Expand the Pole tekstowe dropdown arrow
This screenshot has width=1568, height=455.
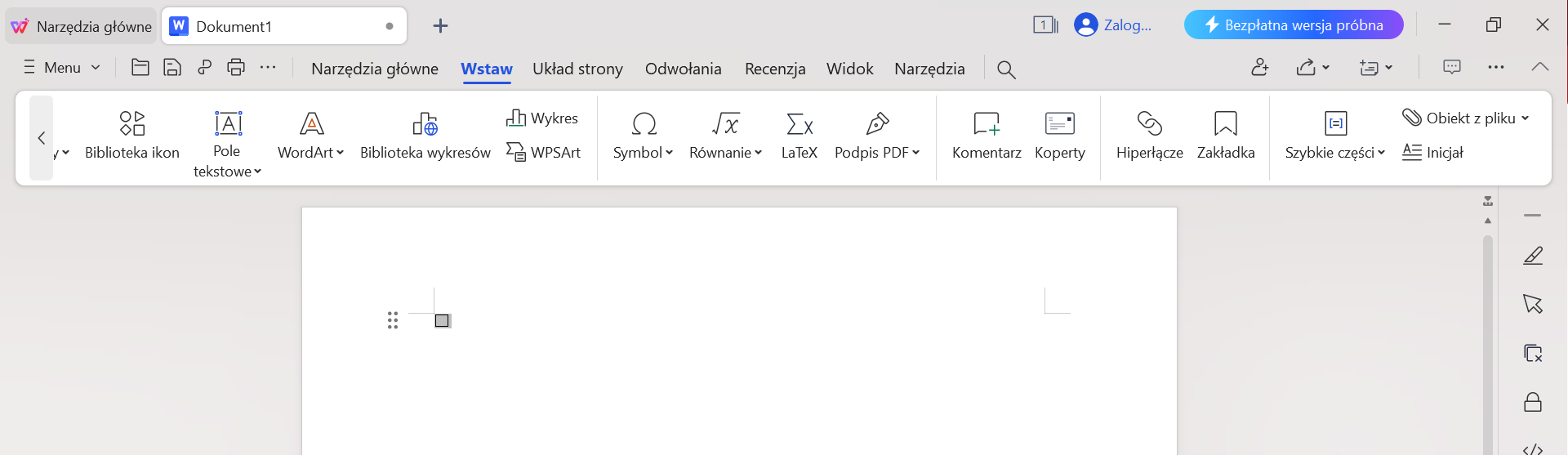click(257, 172)
